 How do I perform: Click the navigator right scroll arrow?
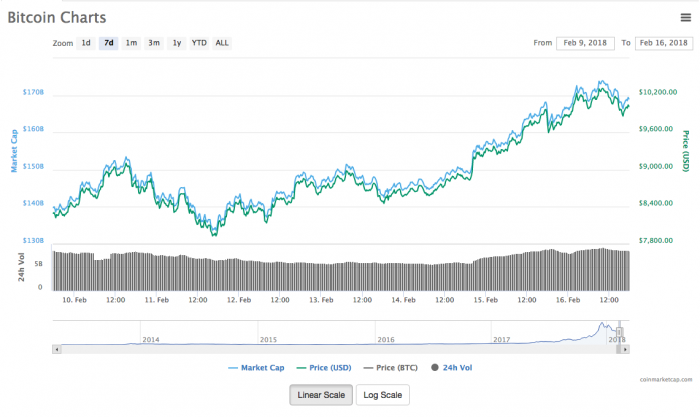[x=625, y=350]
